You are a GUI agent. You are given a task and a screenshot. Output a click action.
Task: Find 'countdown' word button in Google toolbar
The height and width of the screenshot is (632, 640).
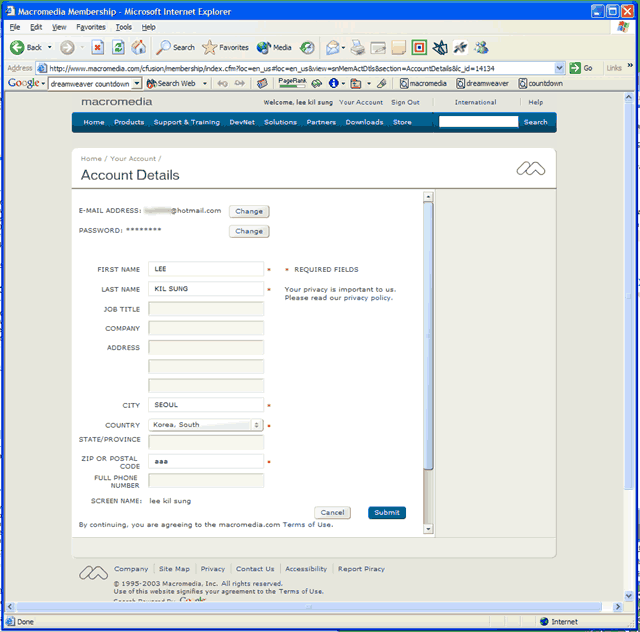click(x=540, y=83)
